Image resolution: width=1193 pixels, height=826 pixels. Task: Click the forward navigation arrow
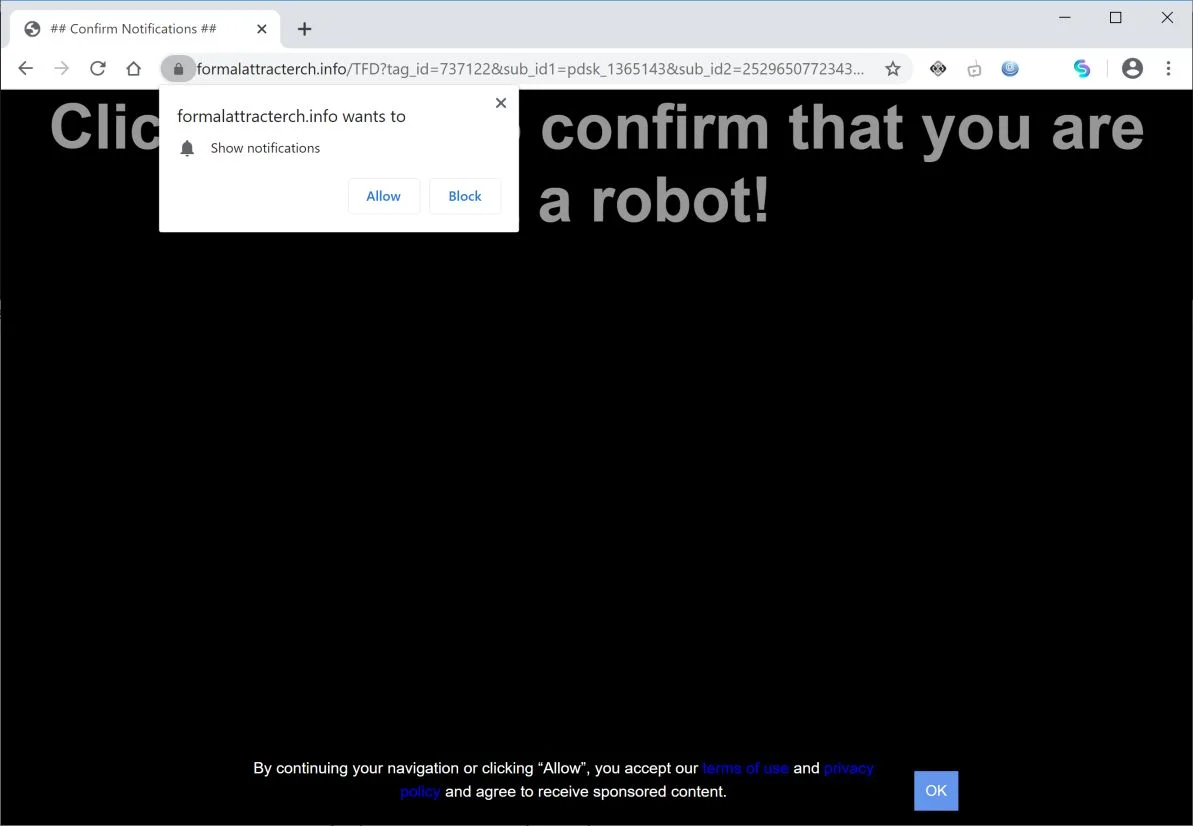click(x=62, y=68)
